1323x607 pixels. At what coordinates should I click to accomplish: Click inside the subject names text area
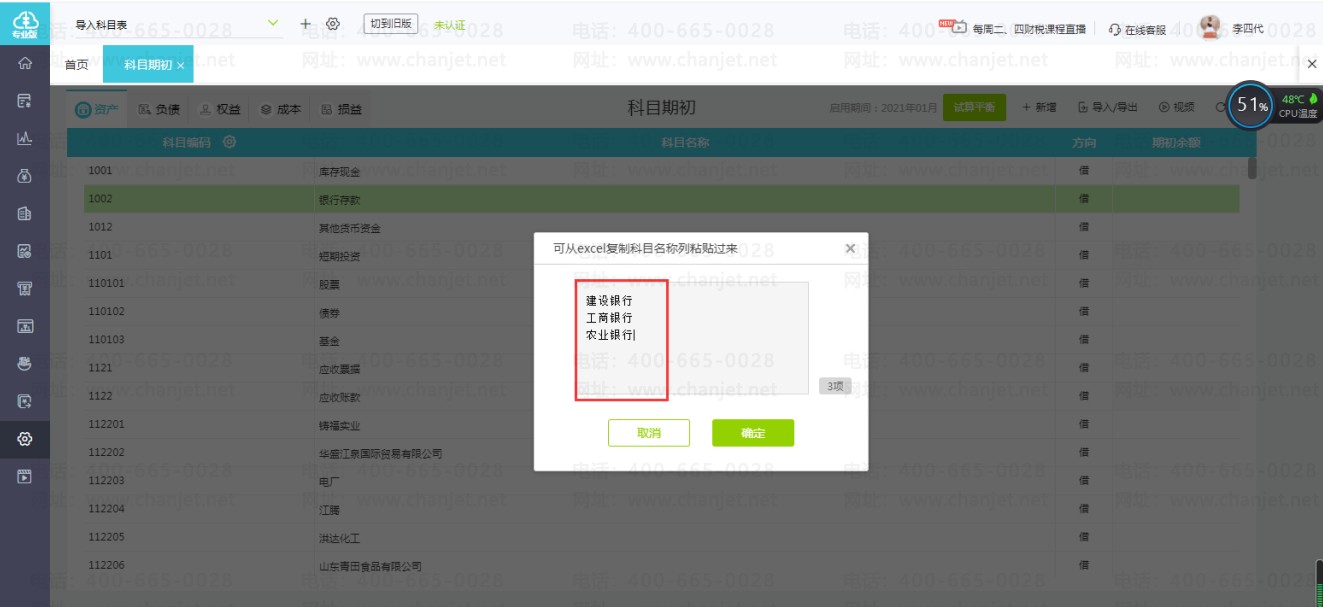click(693, 338)
